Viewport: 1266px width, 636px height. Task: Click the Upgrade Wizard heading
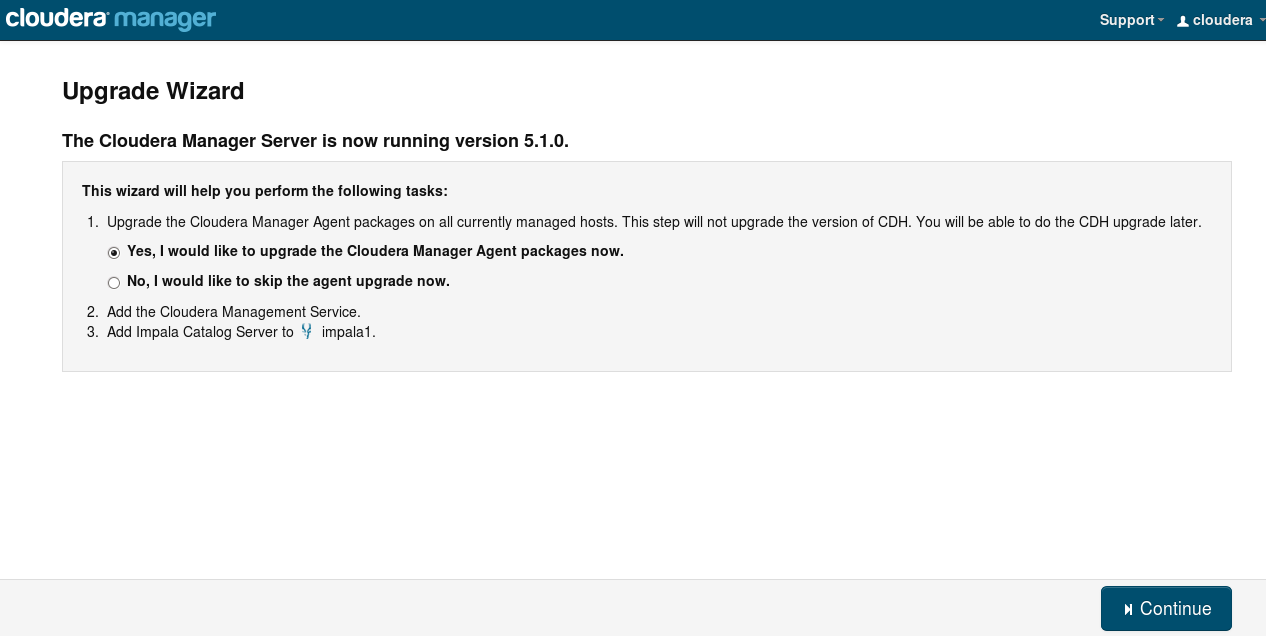(x=153, y=91)
